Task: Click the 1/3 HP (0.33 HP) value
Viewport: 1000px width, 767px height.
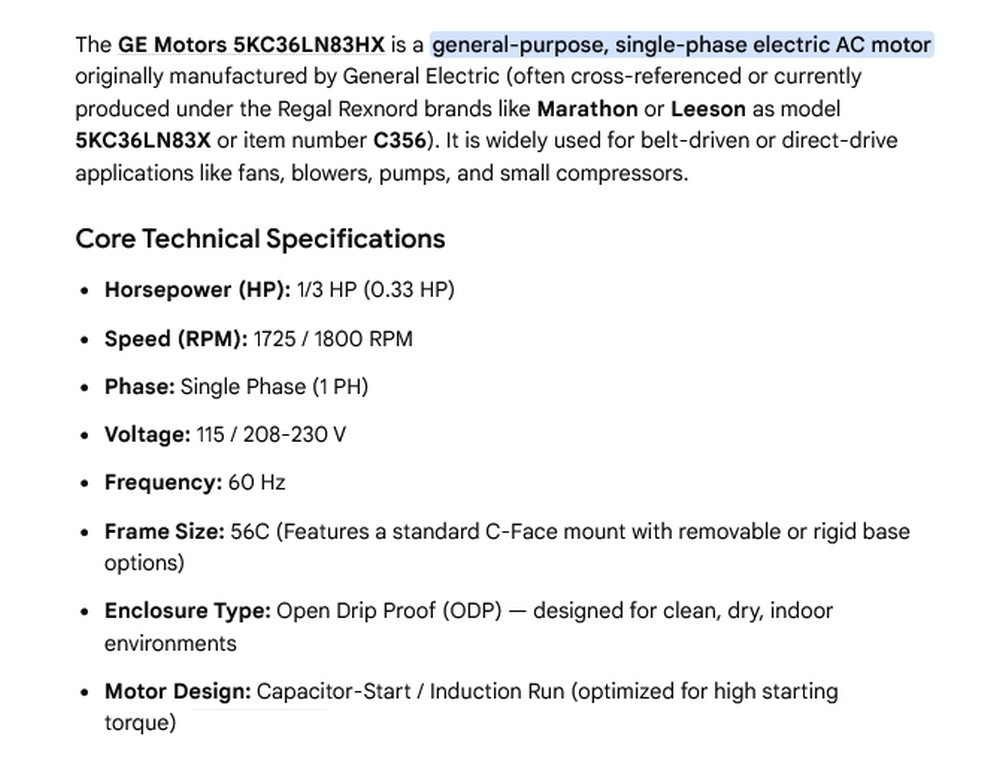Action: (376, 289)
